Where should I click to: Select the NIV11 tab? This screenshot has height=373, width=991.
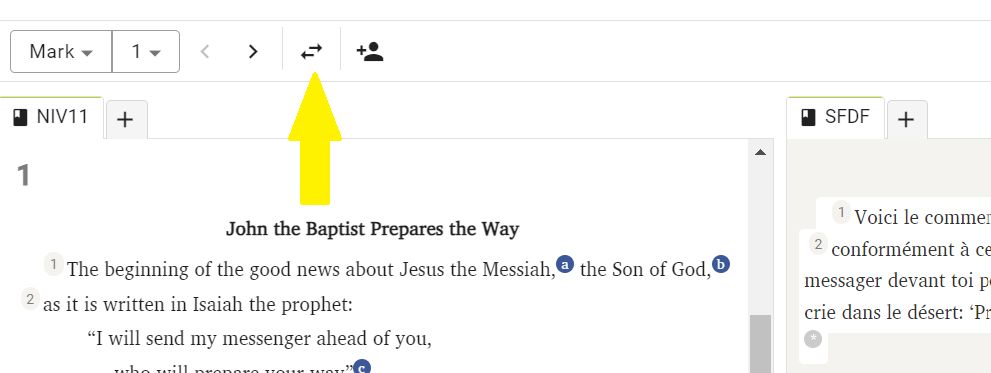pyautogui.click(x=52, y=118)
